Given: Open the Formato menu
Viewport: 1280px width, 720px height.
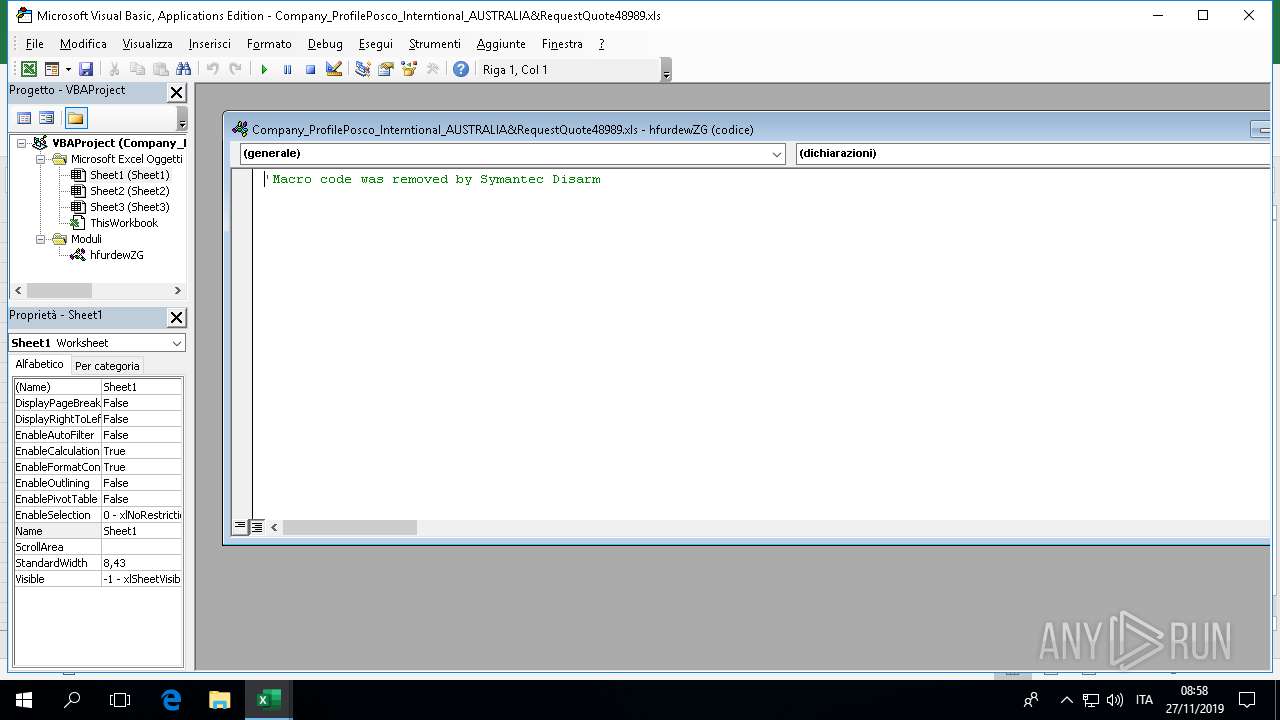Looking at the screenshot, I should tap(269, 44).
